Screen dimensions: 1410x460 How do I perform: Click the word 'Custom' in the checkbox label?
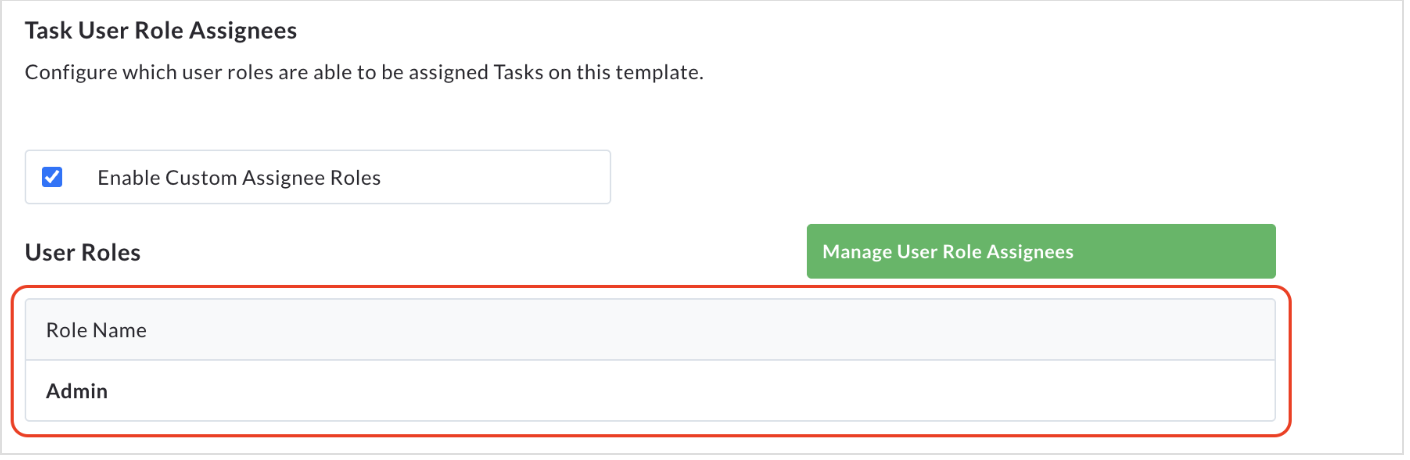pos(202,178)
